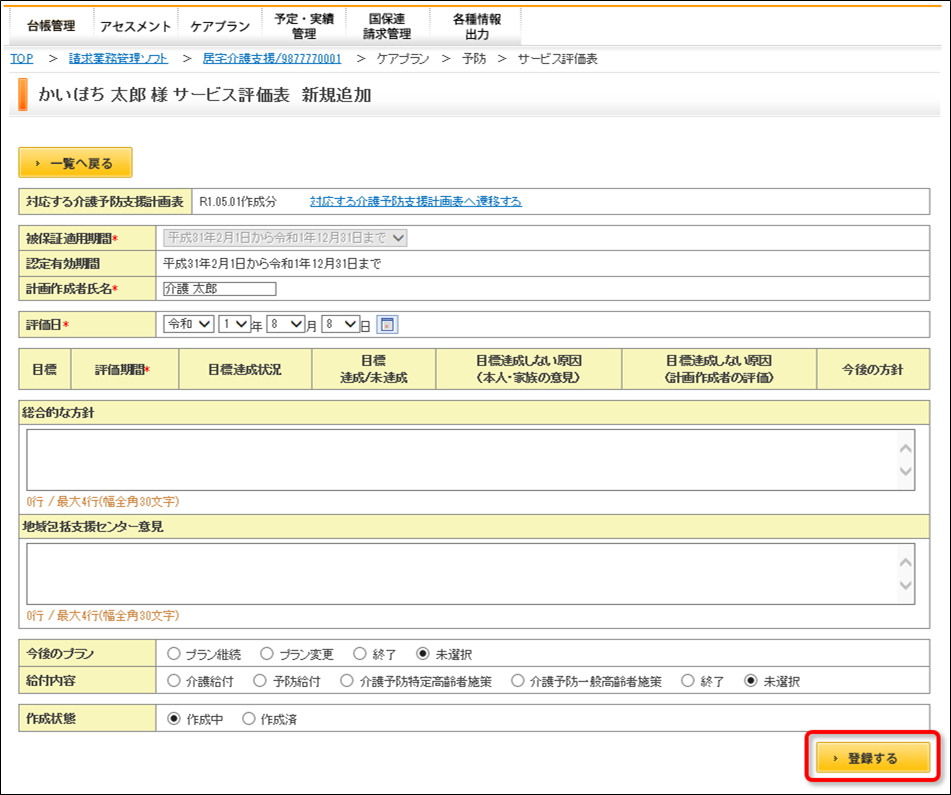
Task: Click scroll up arrow in 地域包括支援センター意見 textarea
Action: pos(906,563)
